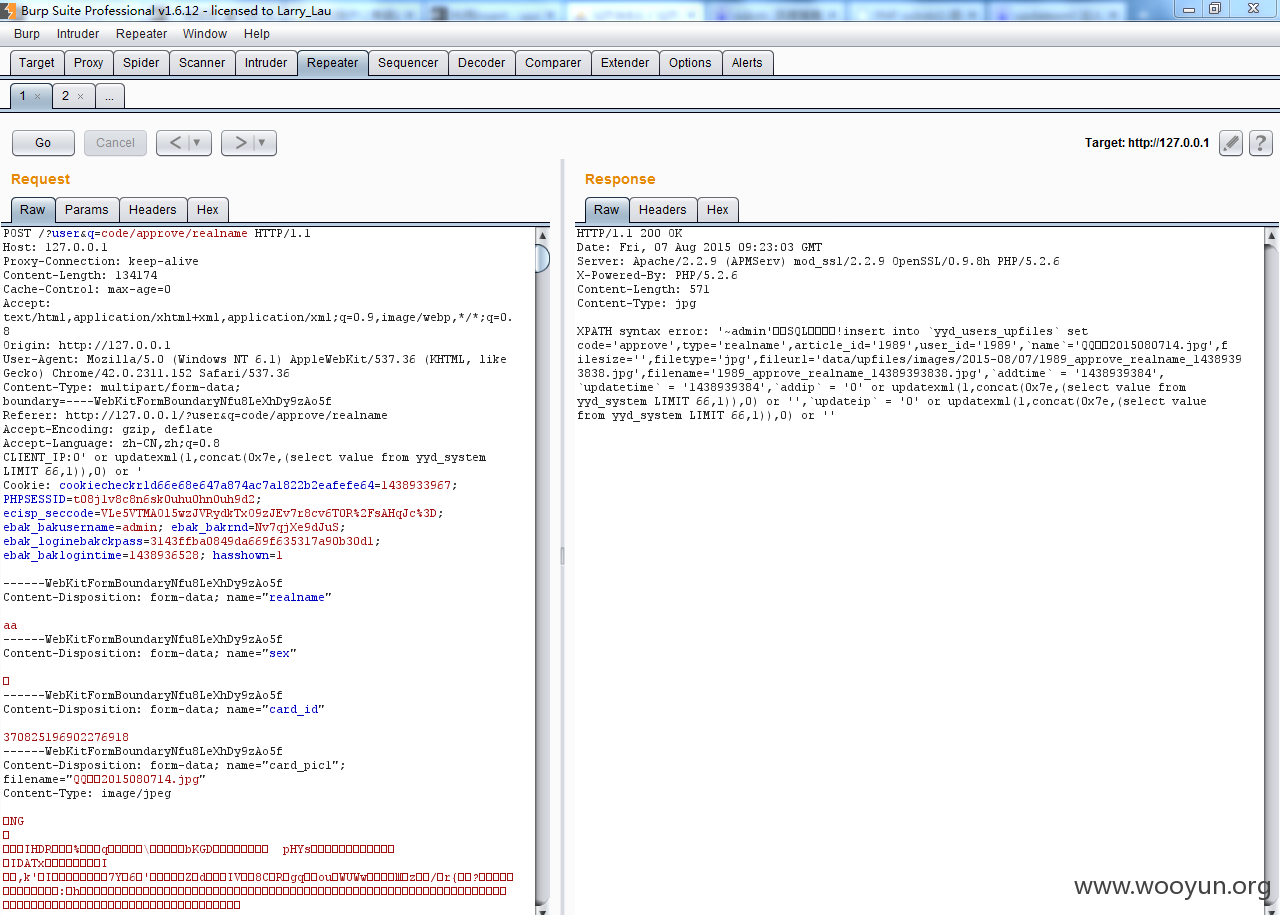The width and height of the screenshot is (1280, 915).
Task: Click the realname form value 'aa'
Action: 10,625
